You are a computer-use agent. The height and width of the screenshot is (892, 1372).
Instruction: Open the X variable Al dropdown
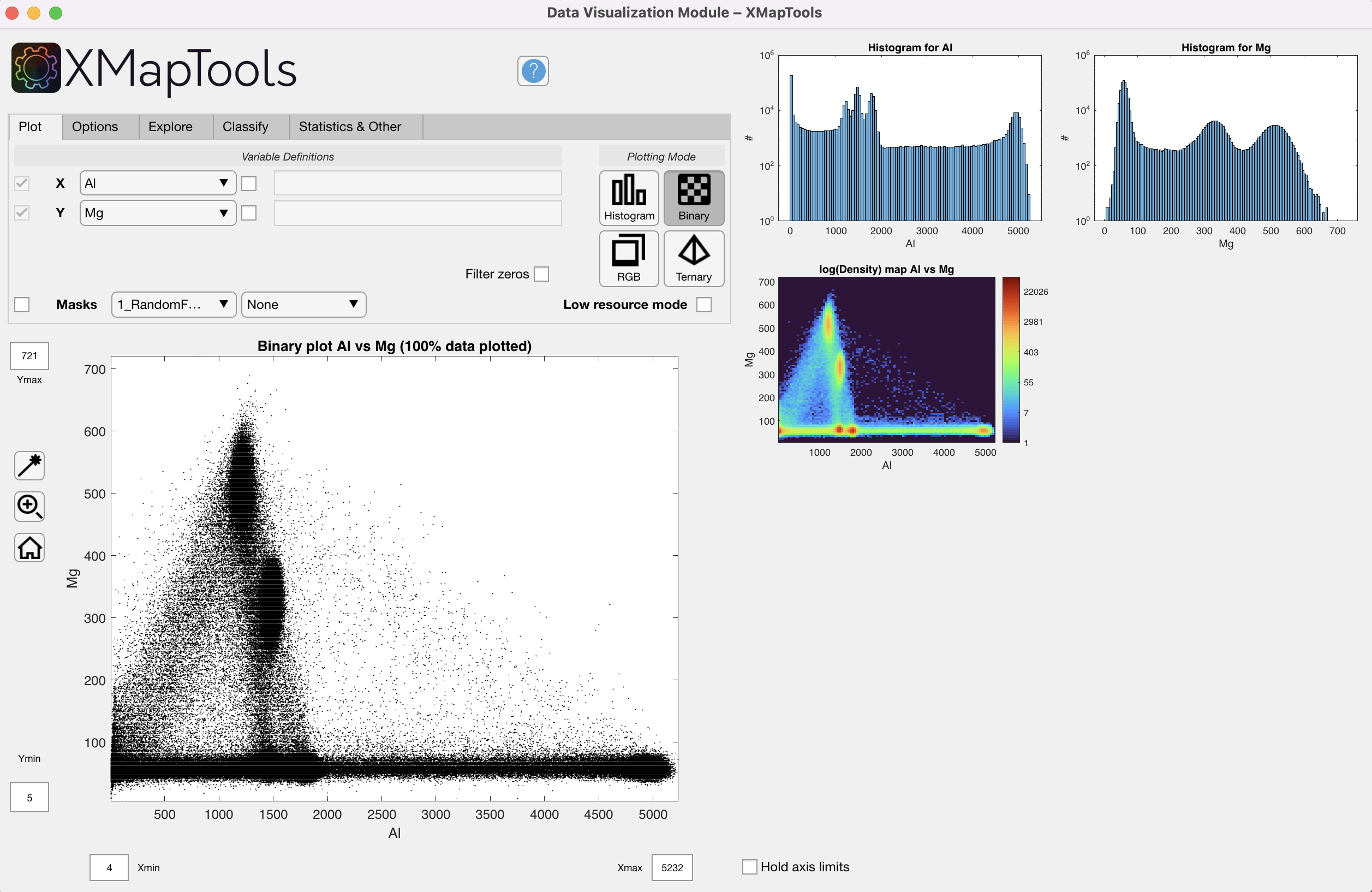click(157, 183)
